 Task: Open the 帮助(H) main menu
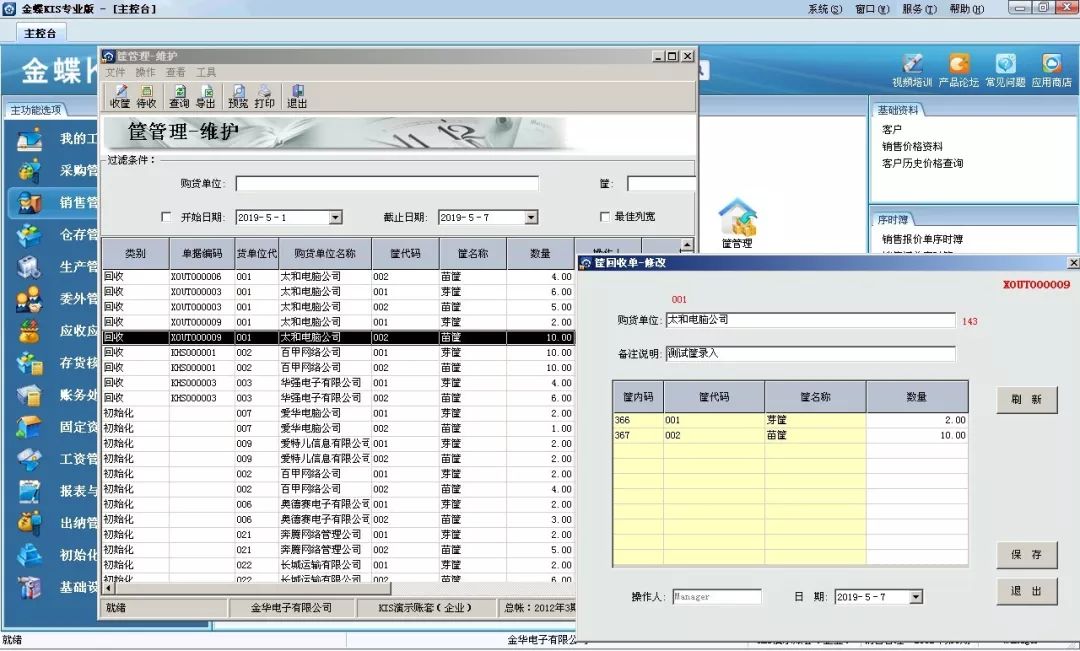pyautogui.click(x=966, y=9)
